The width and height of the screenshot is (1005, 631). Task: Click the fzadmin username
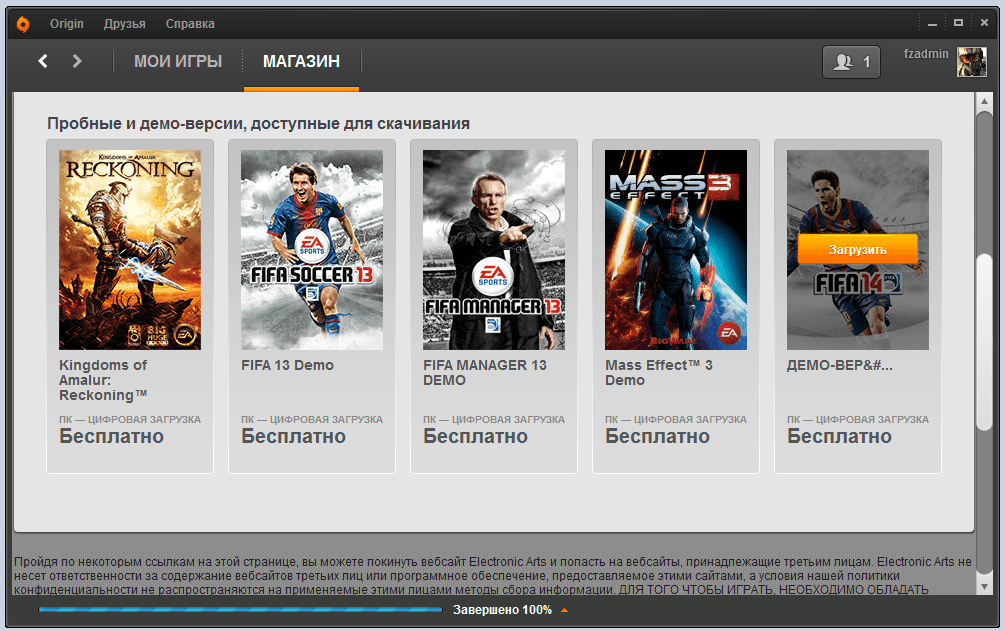pos(926,54)
